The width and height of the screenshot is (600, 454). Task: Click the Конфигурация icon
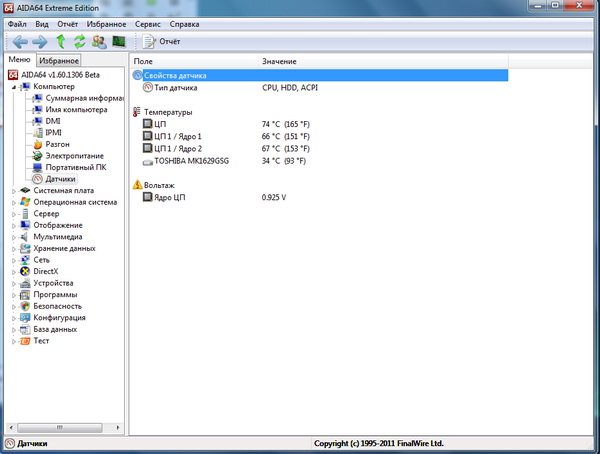tap(25, 317)
